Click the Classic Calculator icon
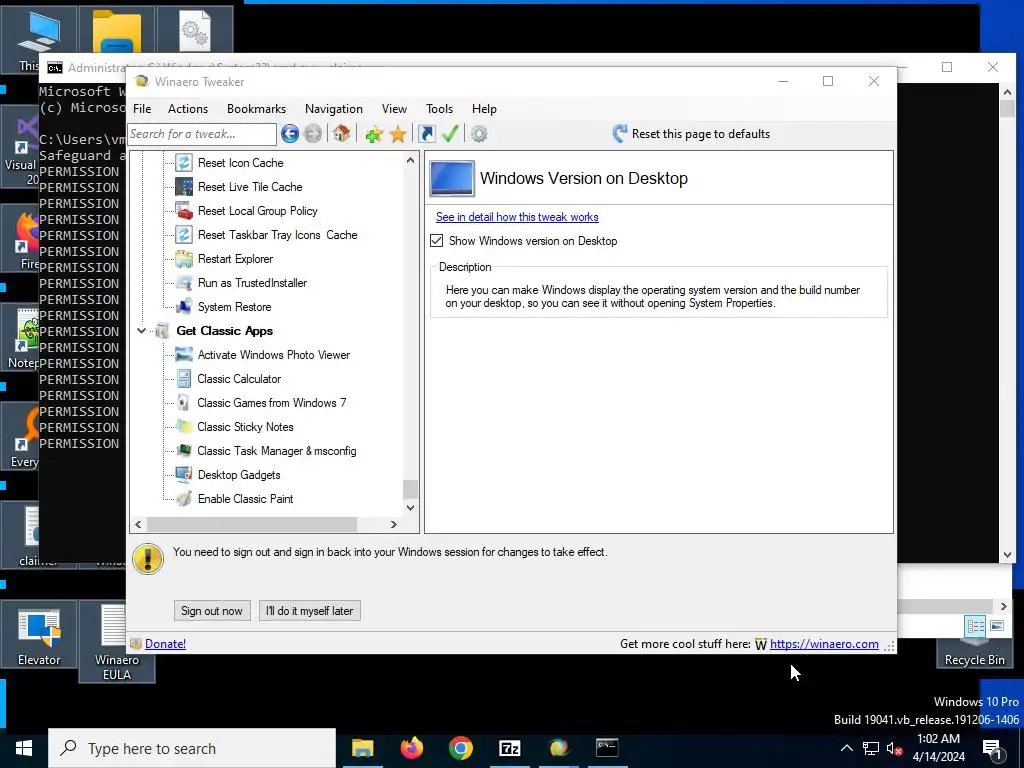The image size is (1024, 768). pos(184,379)
